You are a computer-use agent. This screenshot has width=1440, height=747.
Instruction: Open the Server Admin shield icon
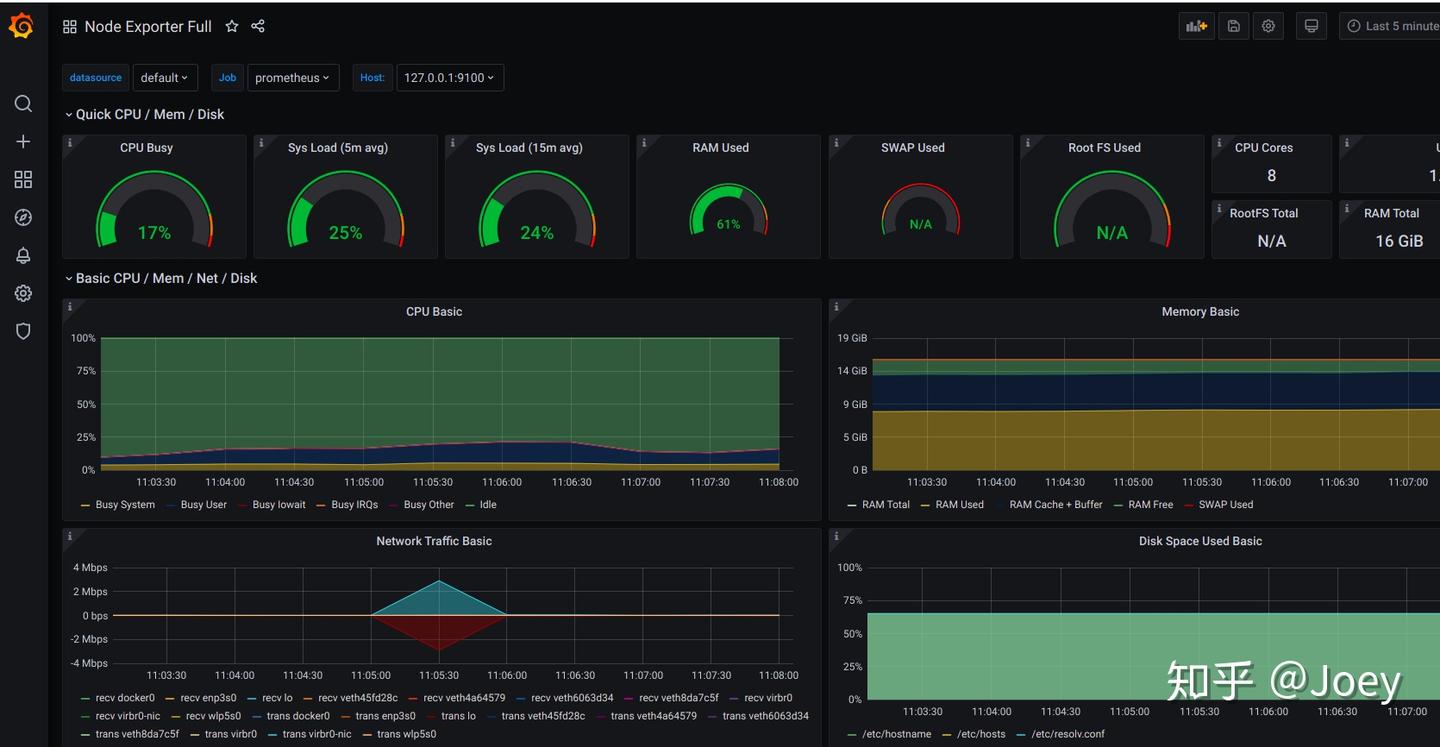tap(23, 331)
